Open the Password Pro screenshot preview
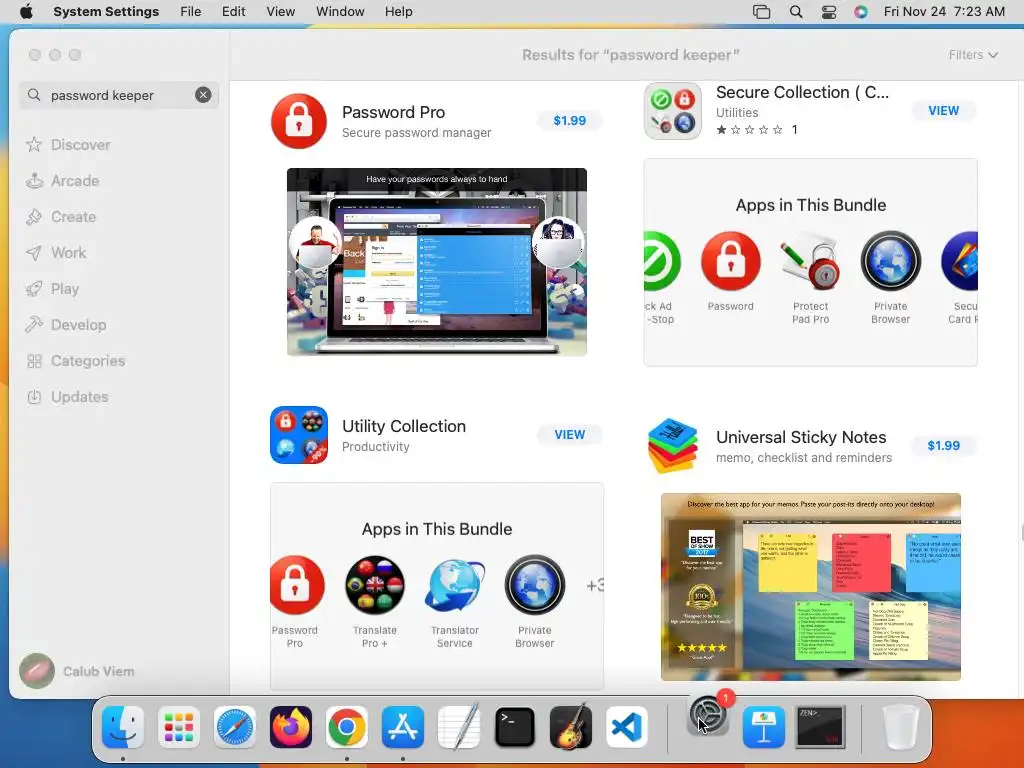Screen dimensions: 1024x768 coord(437,262)
